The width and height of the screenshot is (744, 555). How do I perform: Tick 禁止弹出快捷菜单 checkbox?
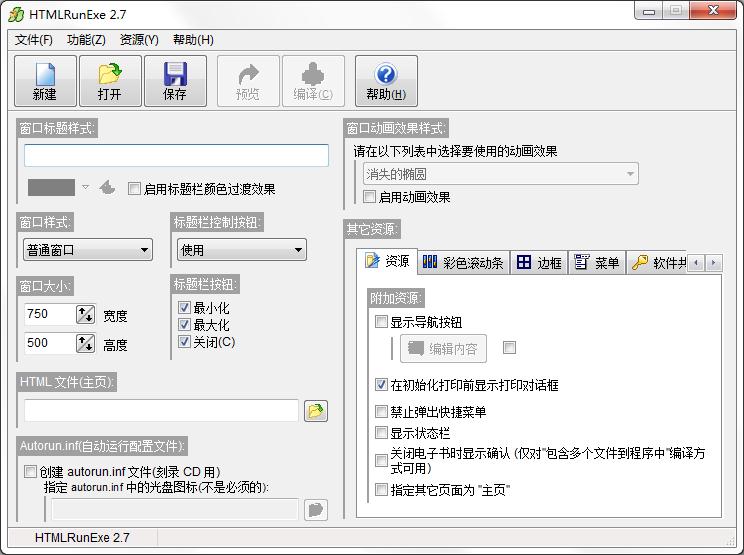pos(381,411)
